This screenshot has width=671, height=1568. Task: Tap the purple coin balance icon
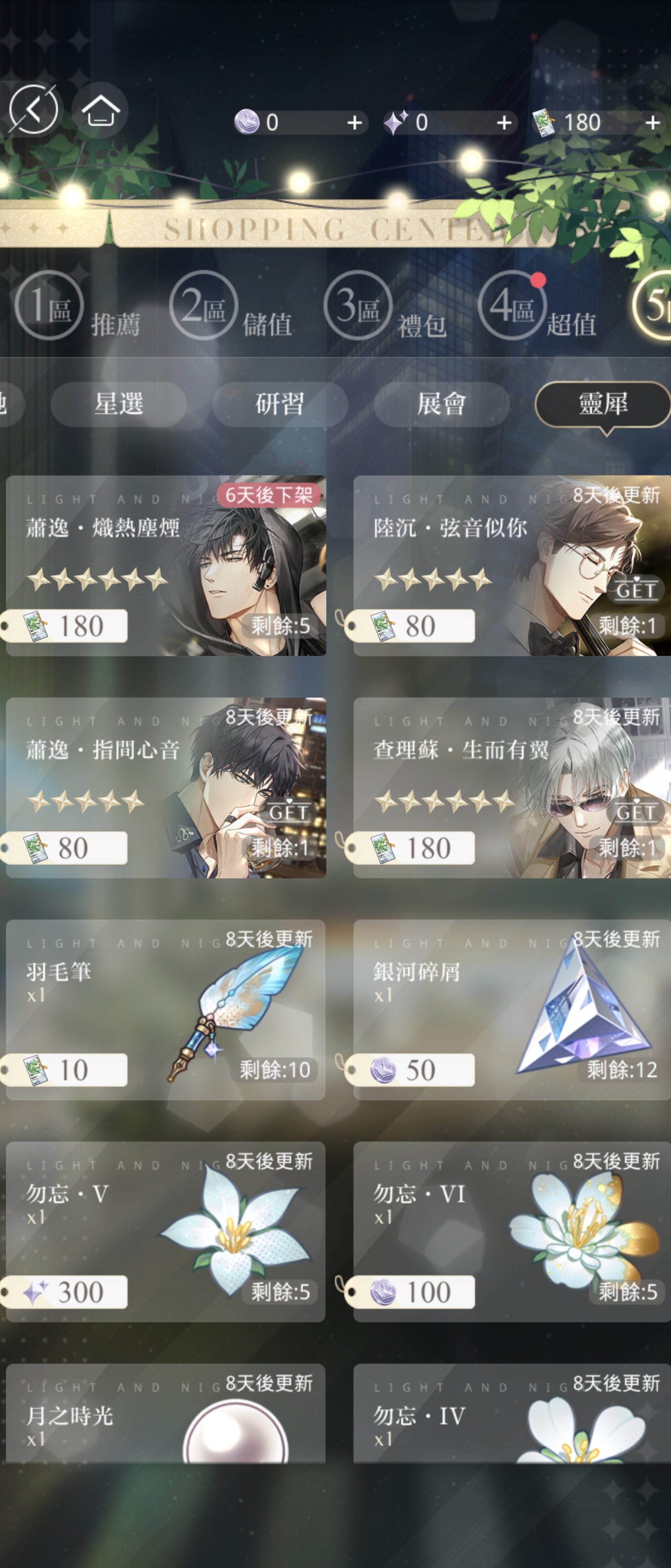(x=247, y=122)
